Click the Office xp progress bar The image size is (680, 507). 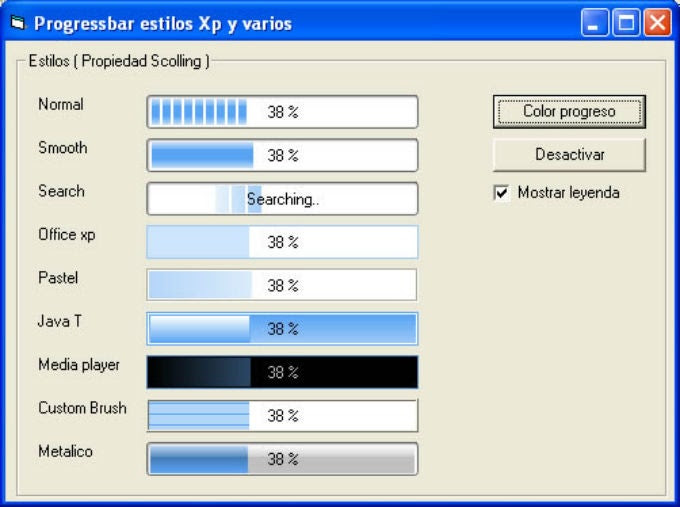[282, 242]
